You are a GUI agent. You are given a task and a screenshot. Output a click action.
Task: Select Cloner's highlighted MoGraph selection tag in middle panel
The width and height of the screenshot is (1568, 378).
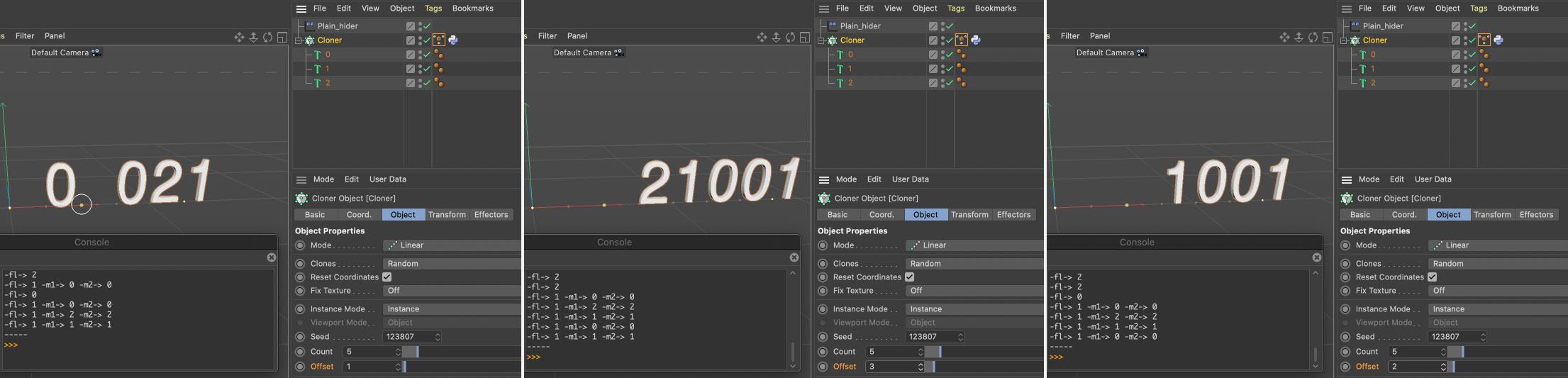962,40
